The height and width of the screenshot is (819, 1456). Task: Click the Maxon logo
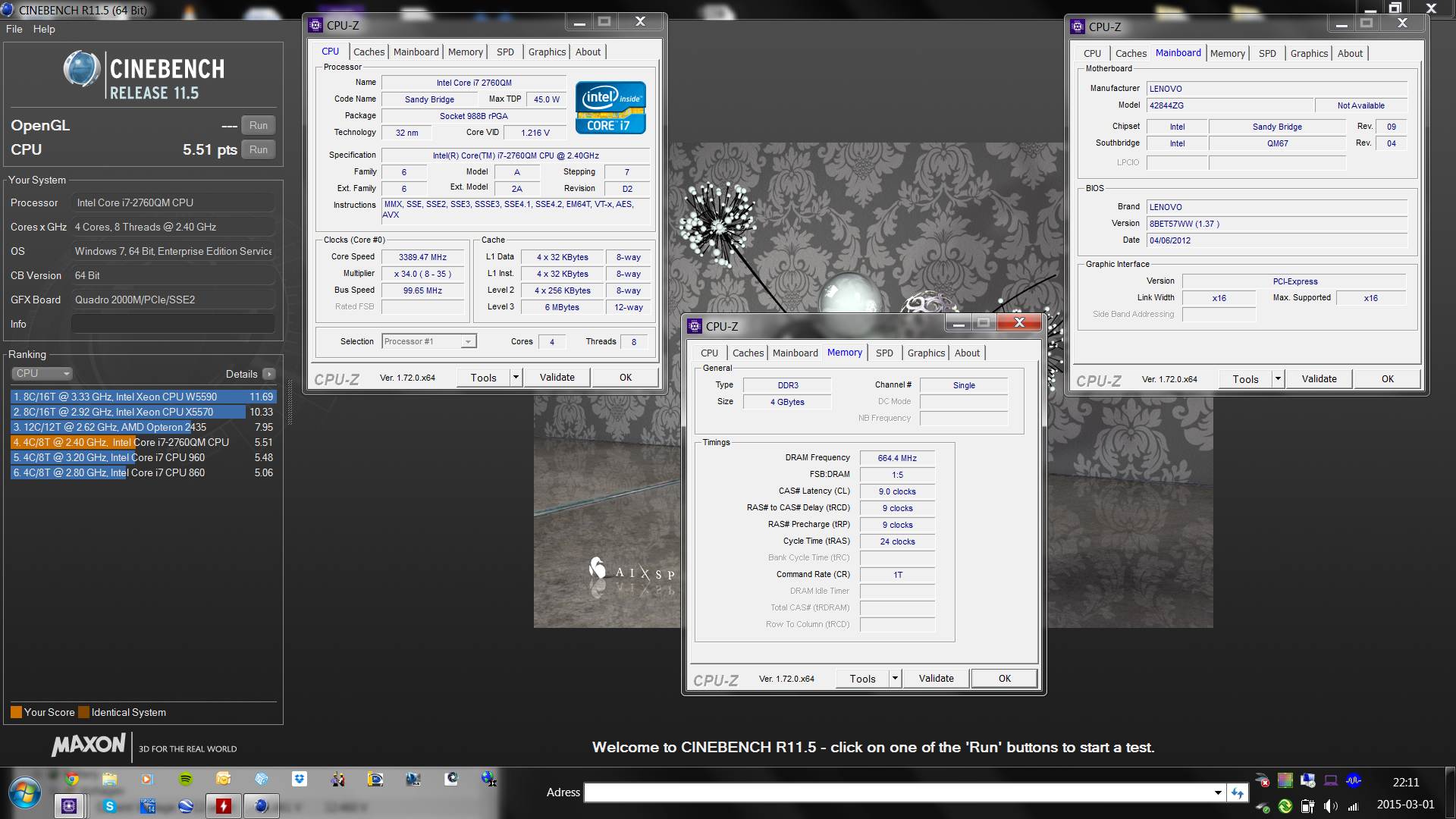89,745
